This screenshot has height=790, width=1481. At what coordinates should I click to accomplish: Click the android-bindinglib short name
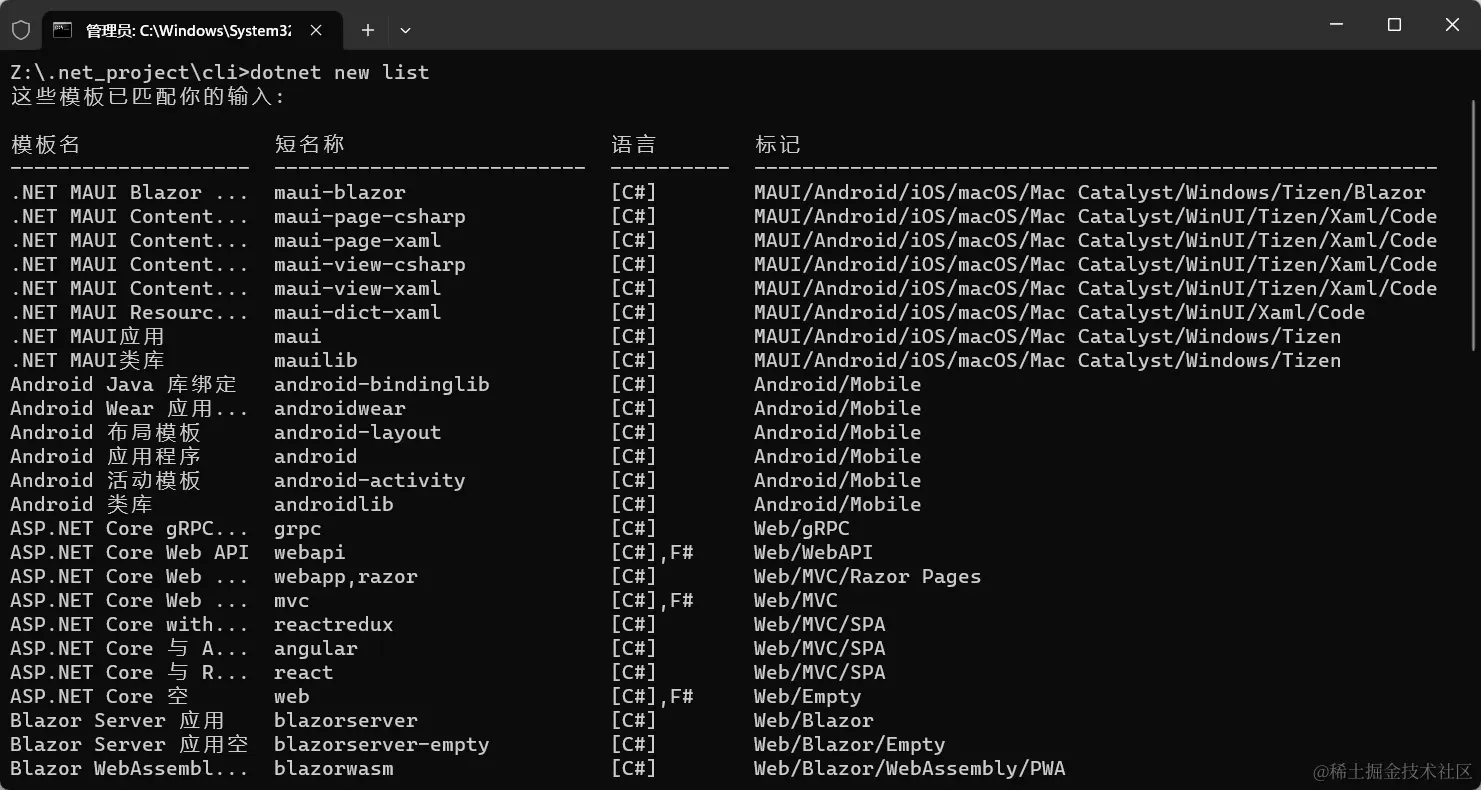[382, 384]
